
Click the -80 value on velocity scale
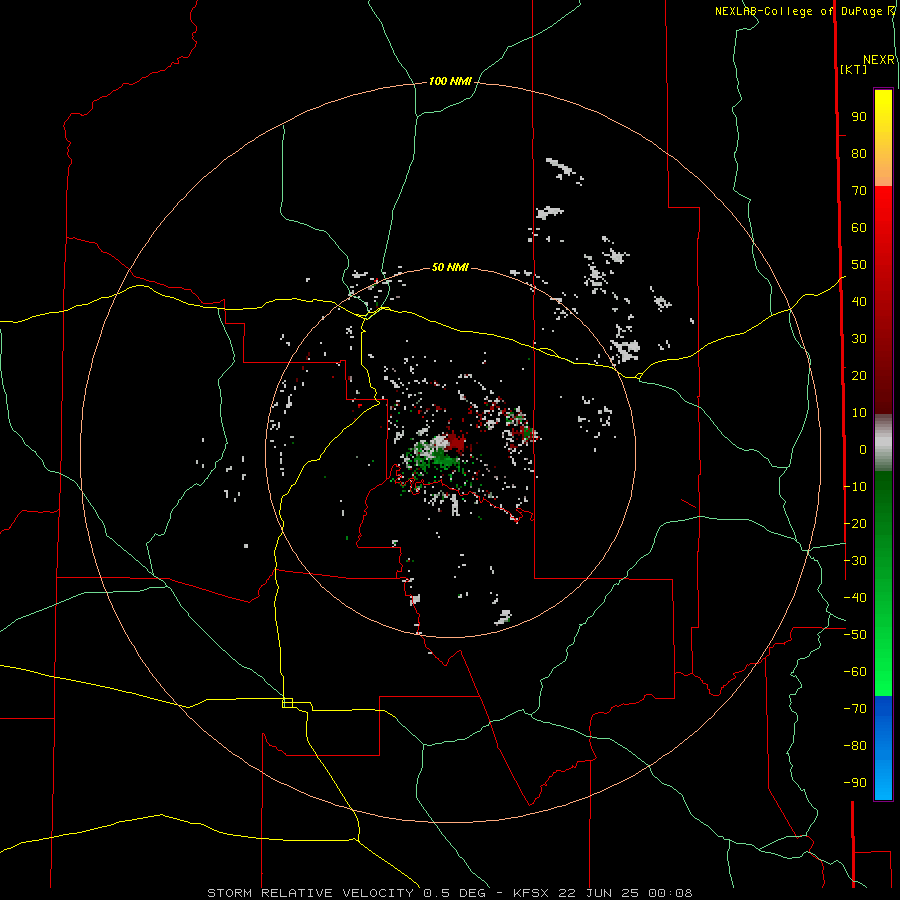[855, 746]
